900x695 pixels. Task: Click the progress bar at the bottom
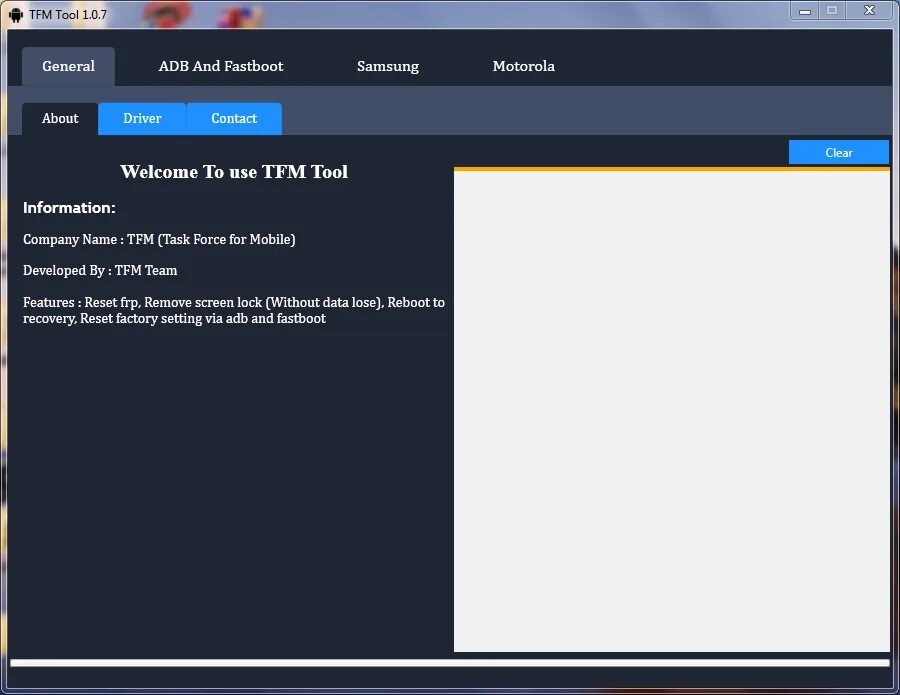pyautogui.click(x=450, y=663)
